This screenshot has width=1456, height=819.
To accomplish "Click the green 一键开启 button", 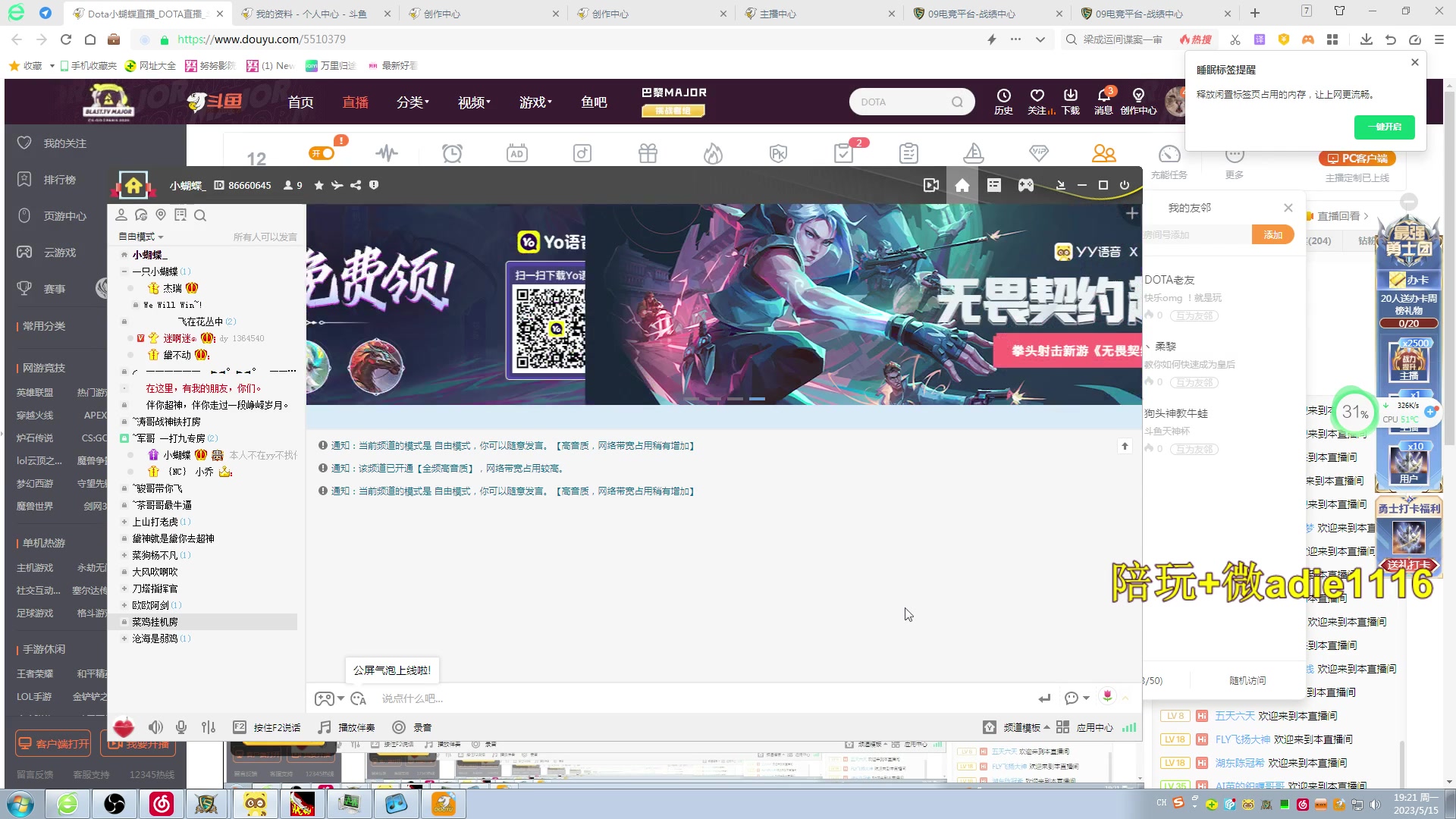I will (x=1384, y=127).
